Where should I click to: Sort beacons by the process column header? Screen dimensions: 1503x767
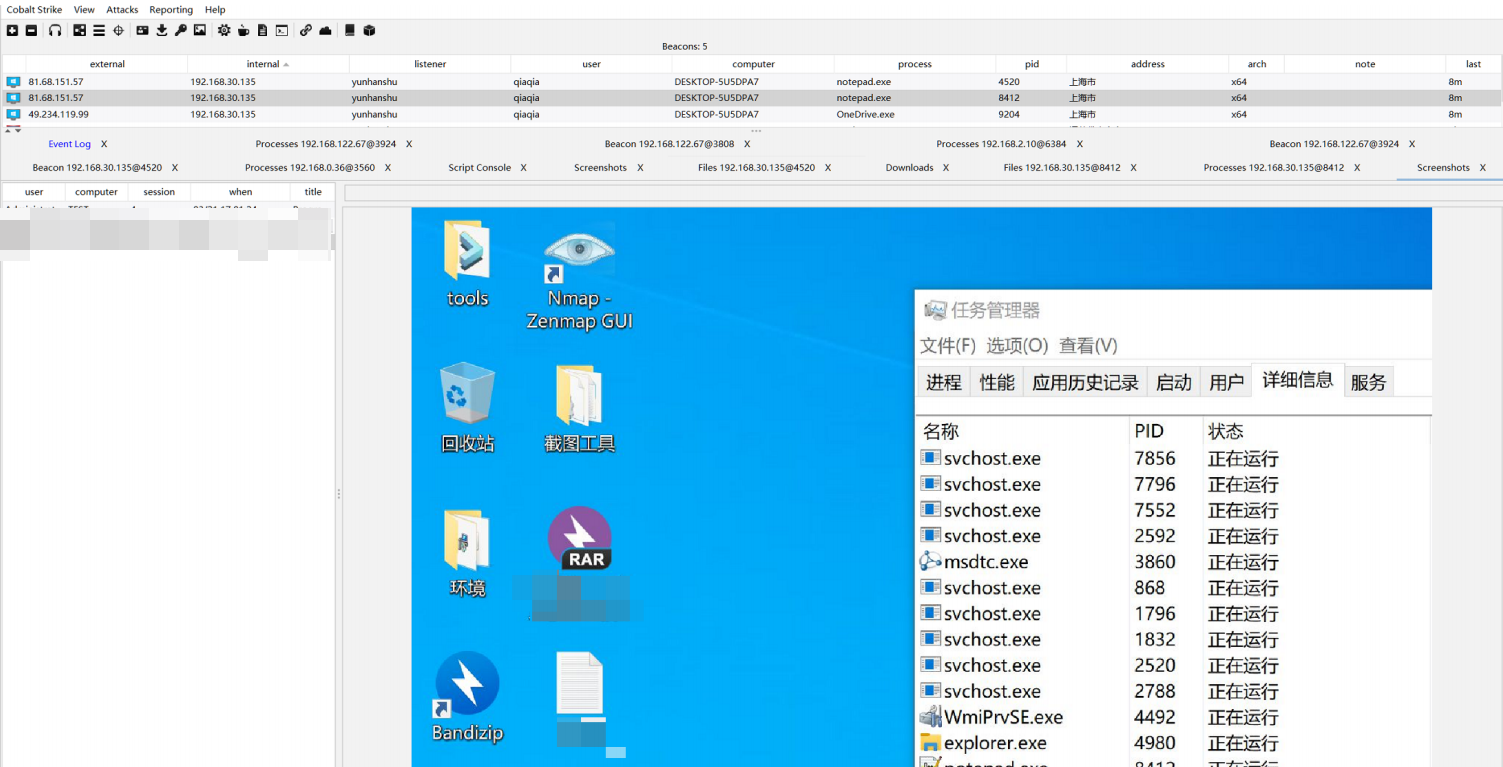(914, 64)
